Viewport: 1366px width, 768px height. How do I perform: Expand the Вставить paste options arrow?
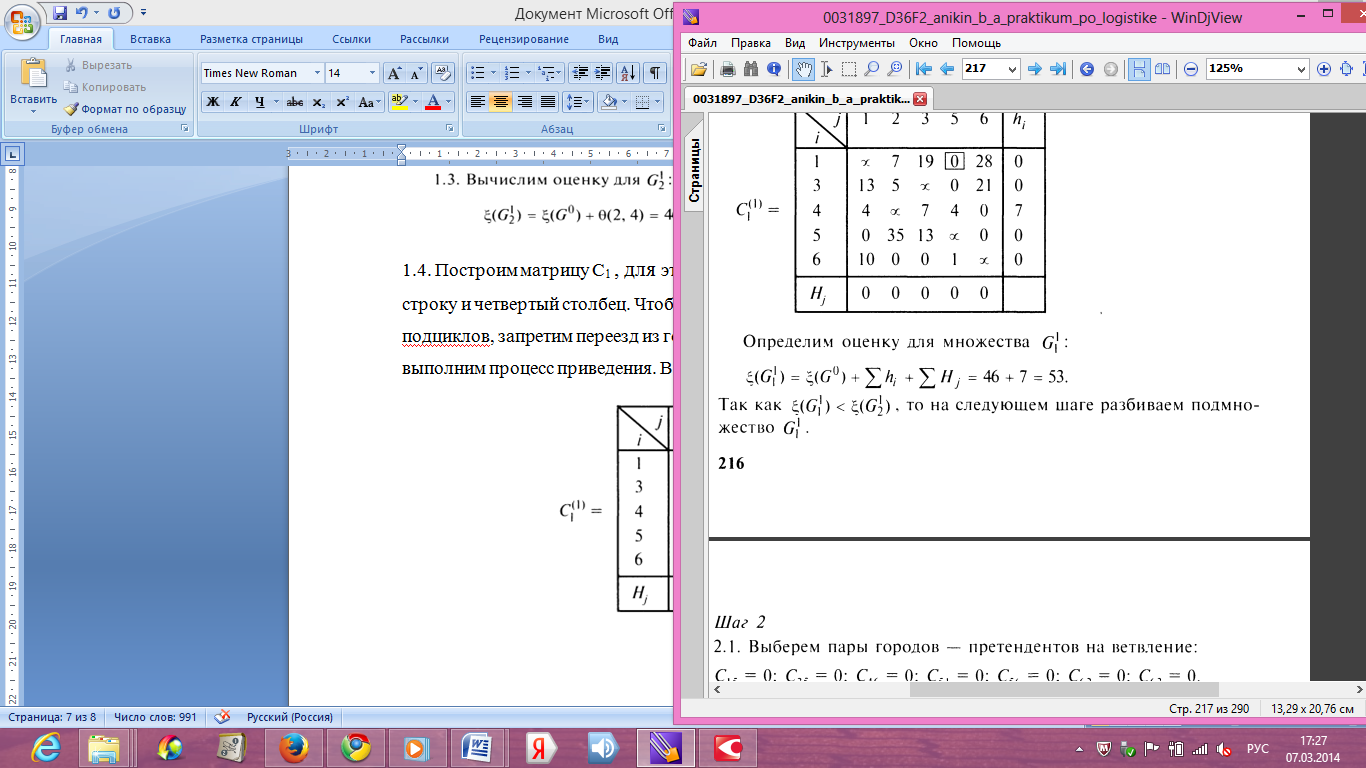(34, 112)
